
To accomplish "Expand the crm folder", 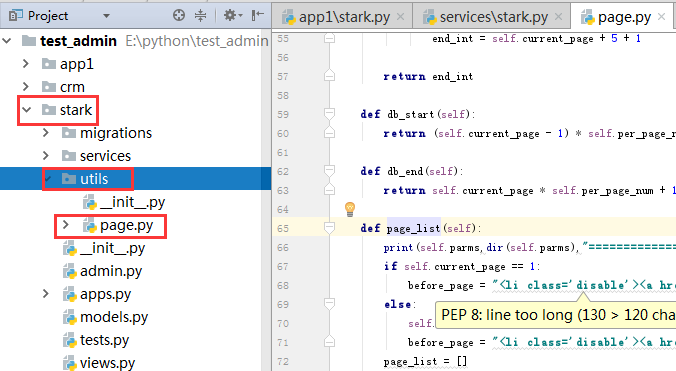I will coord(26,87).
